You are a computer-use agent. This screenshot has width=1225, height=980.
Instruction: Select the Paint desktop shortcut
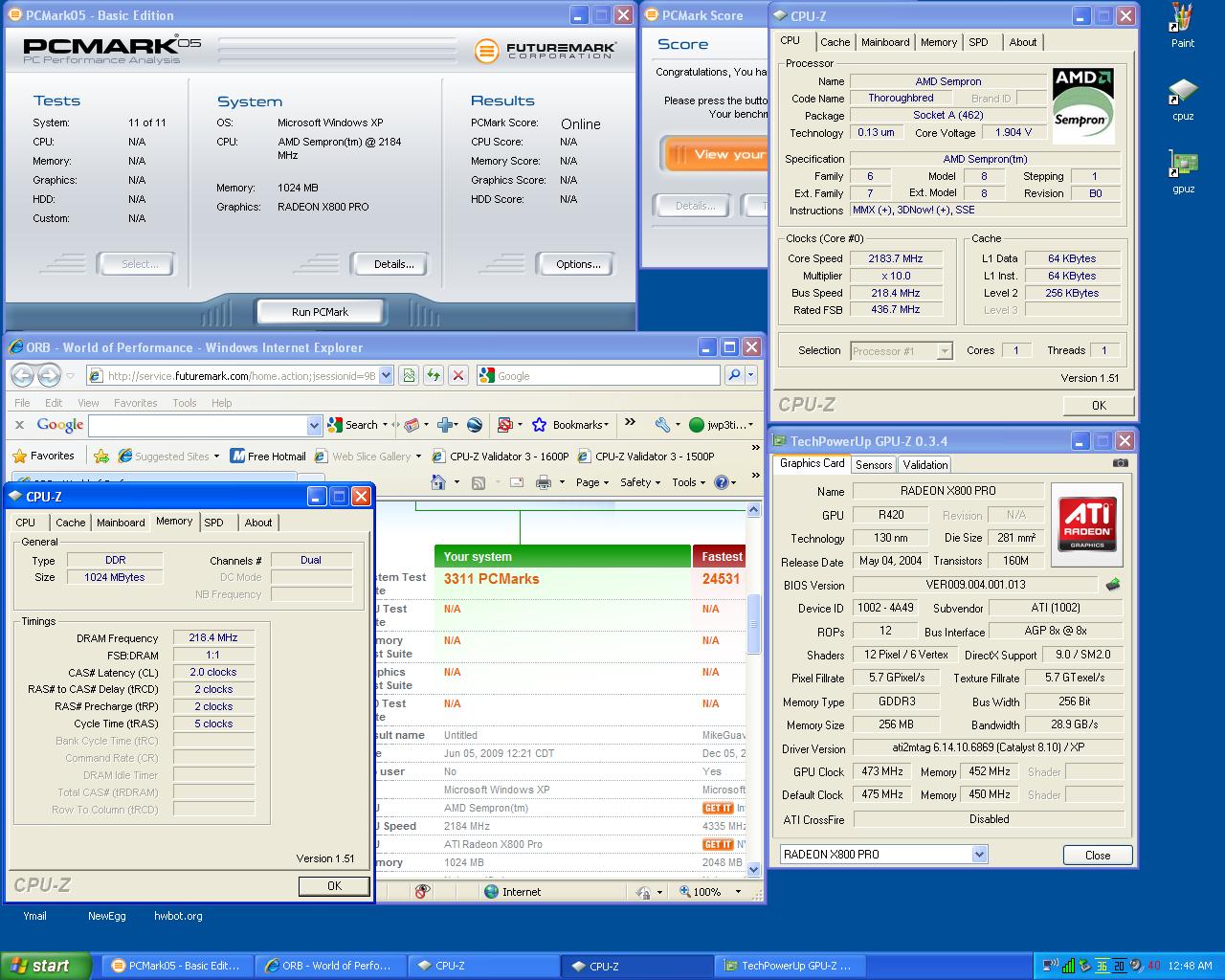pyautogui.click(x=1183, y=26)
